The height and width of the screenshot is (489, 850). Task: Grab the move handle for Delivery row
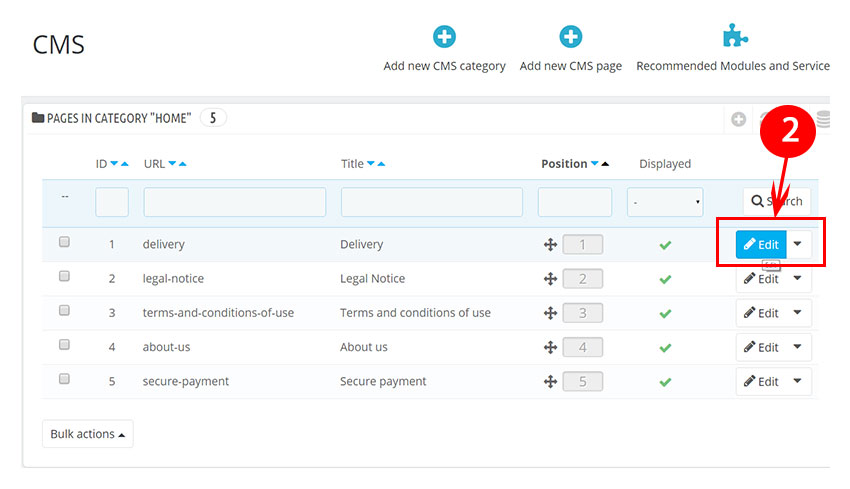point(550,245)
